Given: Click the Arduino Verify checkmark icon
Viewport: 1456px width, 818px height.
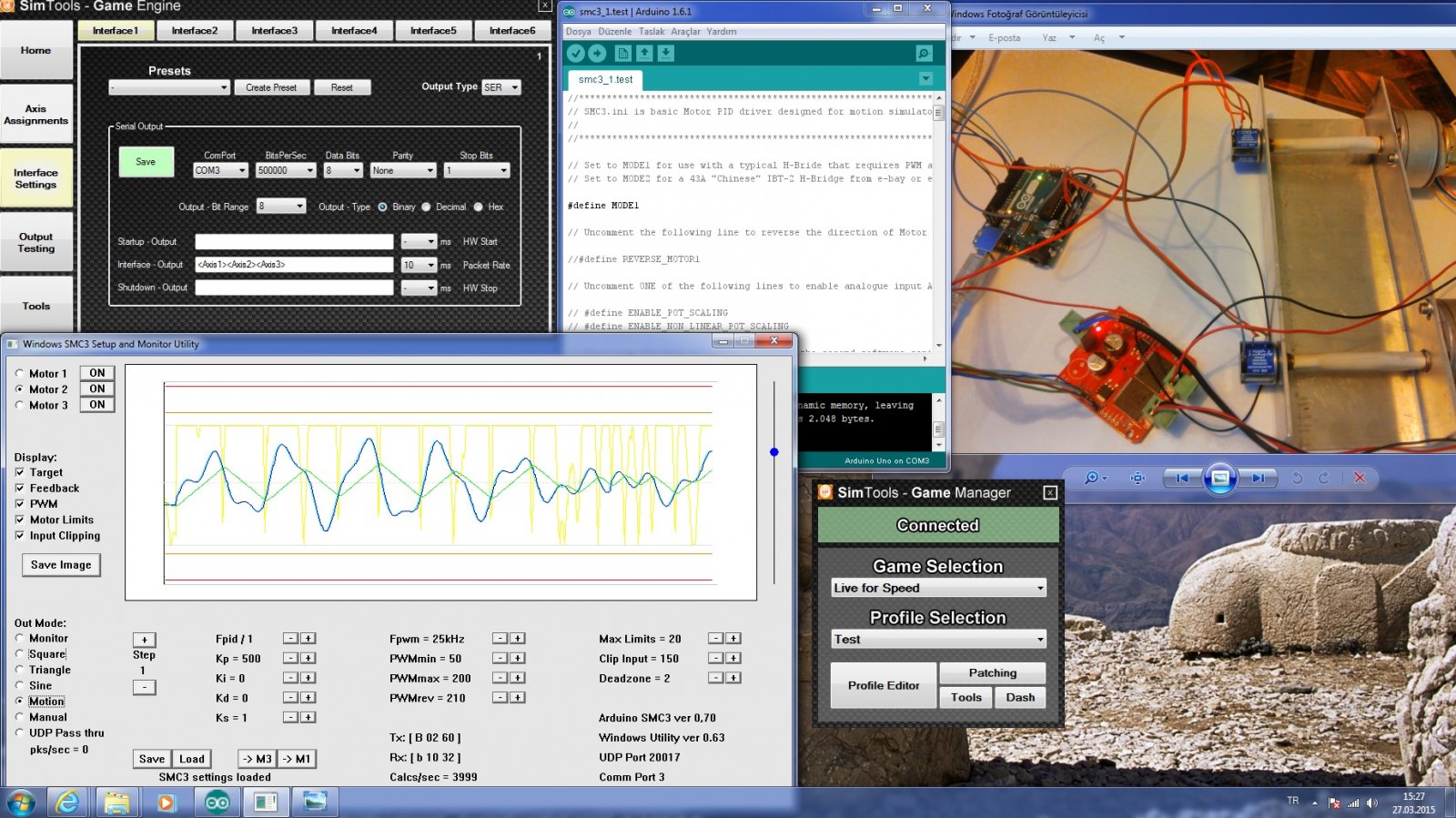Looking at the screenshot, I should tap(575, 54).
